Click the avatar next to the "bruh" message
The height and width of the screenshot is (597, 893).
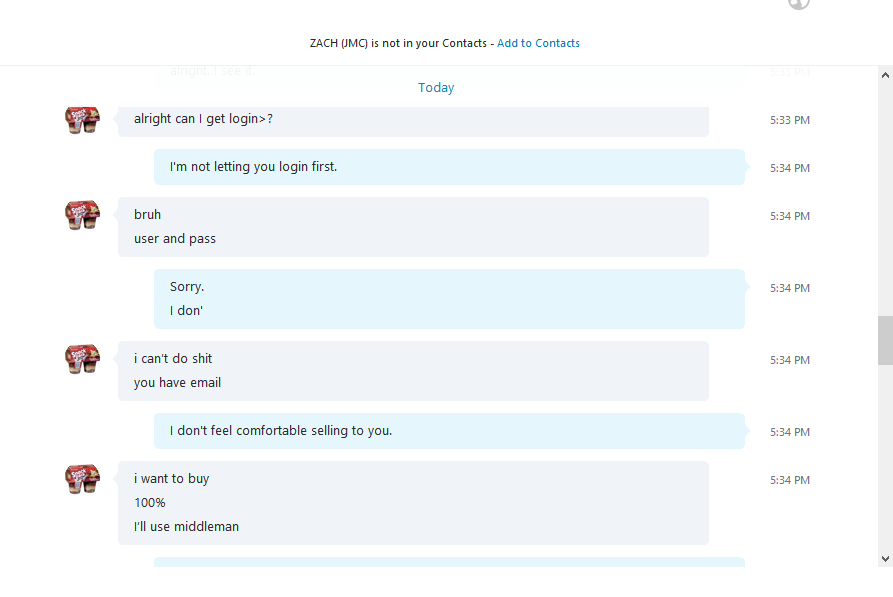click(x=83, y=215)
